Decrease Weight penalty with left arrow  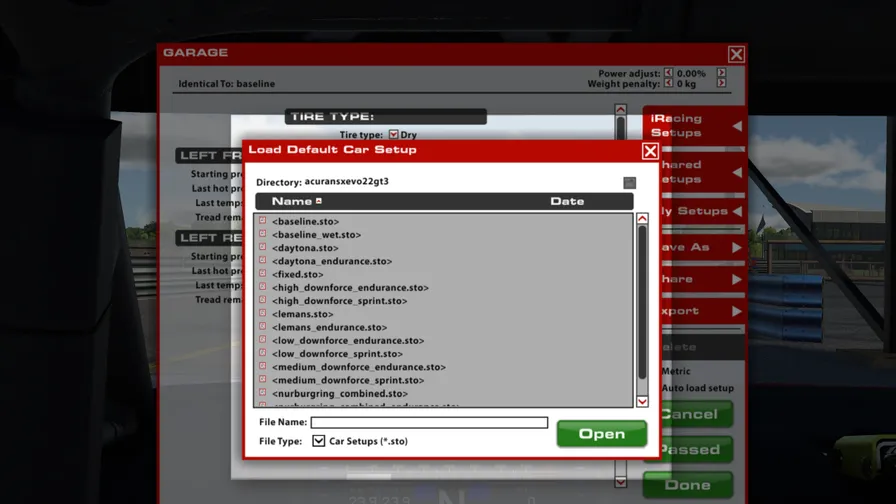[x=669, y=83]
